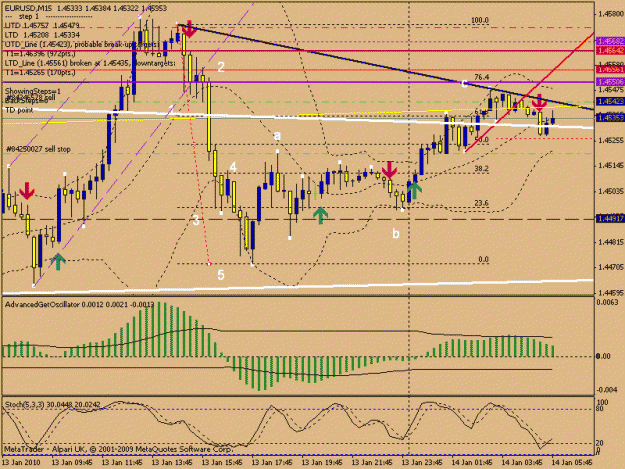Click the 'TD point' label
625x469 pixels.
pyautogui.click(x=19, y=110)
